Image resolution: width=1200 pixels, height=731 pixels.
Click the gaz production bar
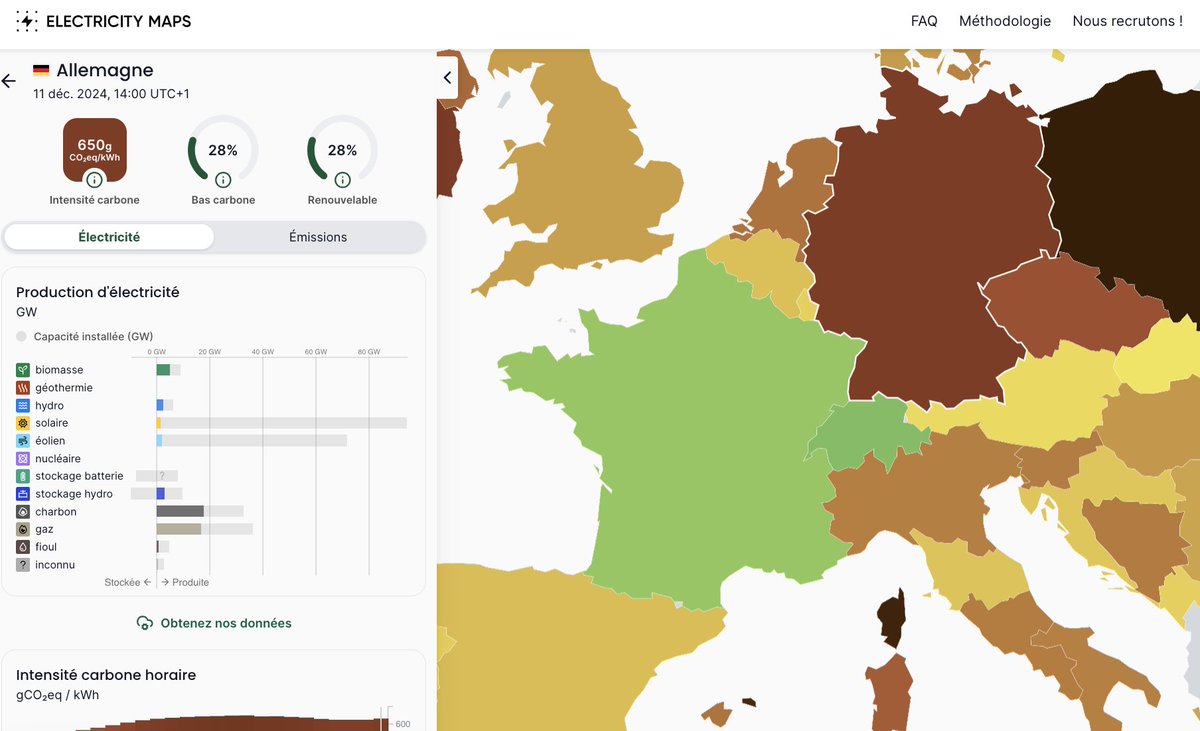179,529
